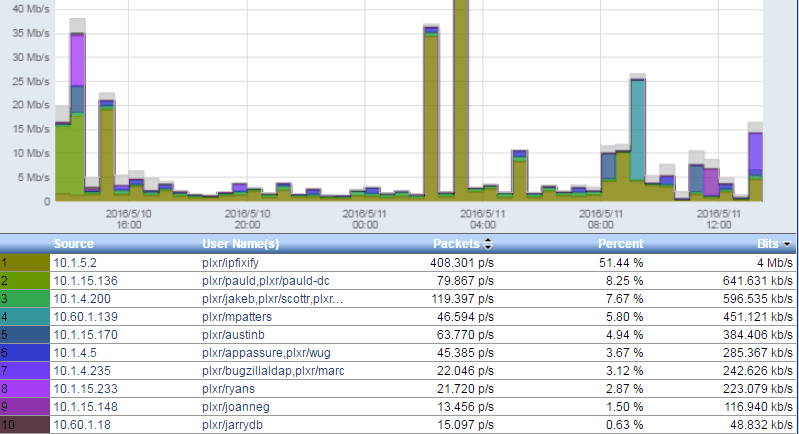Image resolution: width=799 pixels, height=434 pixels.
Task: Select user name plxr/joanneg
Action: pyautogui.click(x=235, y=407)
